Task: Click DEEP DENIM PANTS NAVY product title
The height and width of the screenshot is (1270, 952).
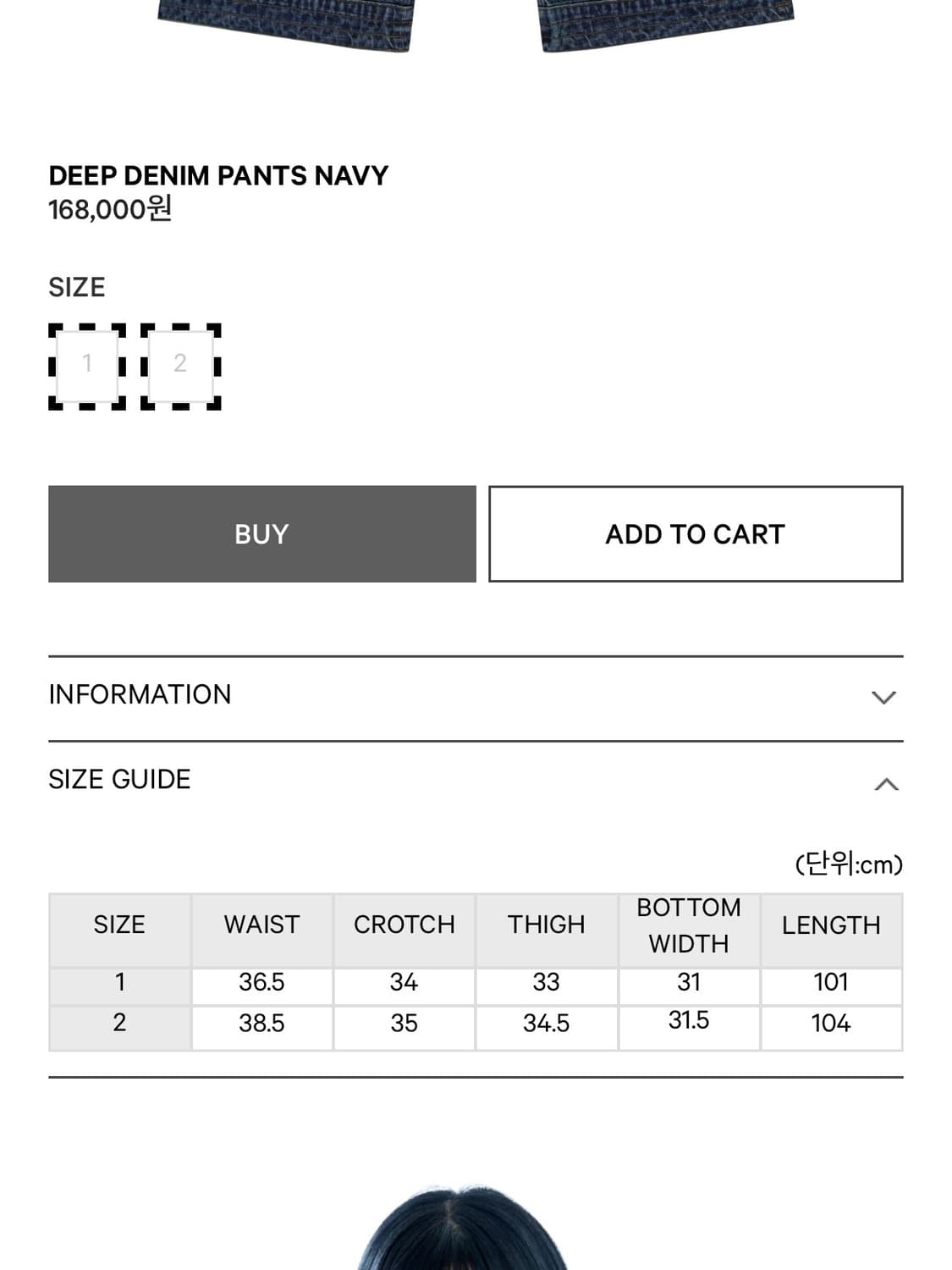Action: (218, 175)
